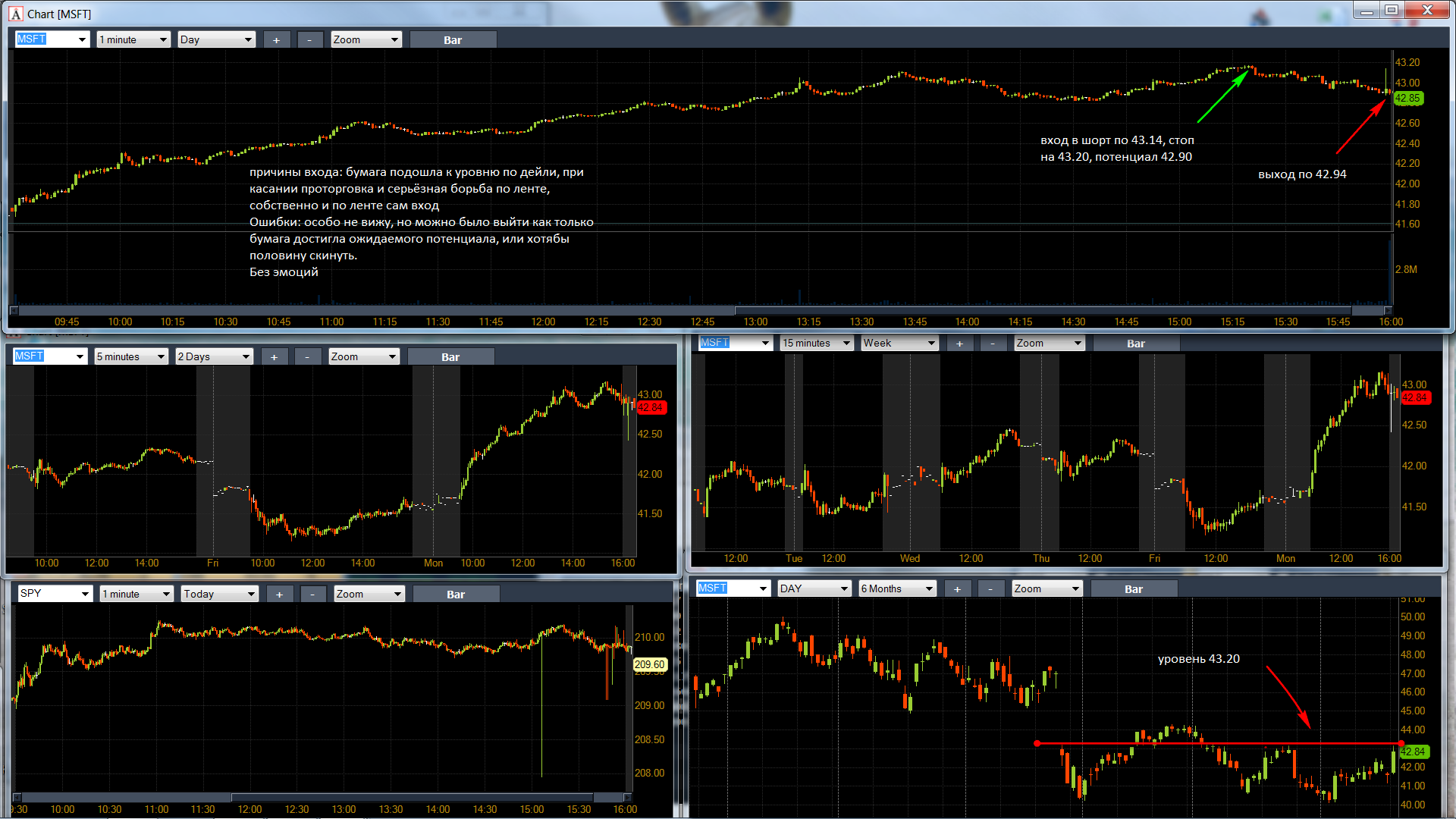1456x819 pixels.
Task: Click Bar button in 5 minutes chart
Action: [x=450, y=356]
